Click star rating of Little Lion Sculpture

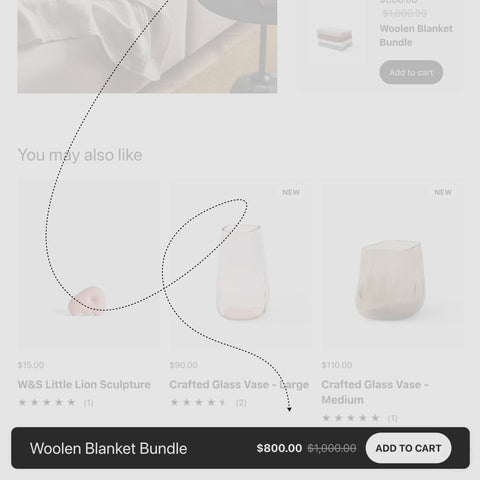pyautogui.click(x=47, y=402)
